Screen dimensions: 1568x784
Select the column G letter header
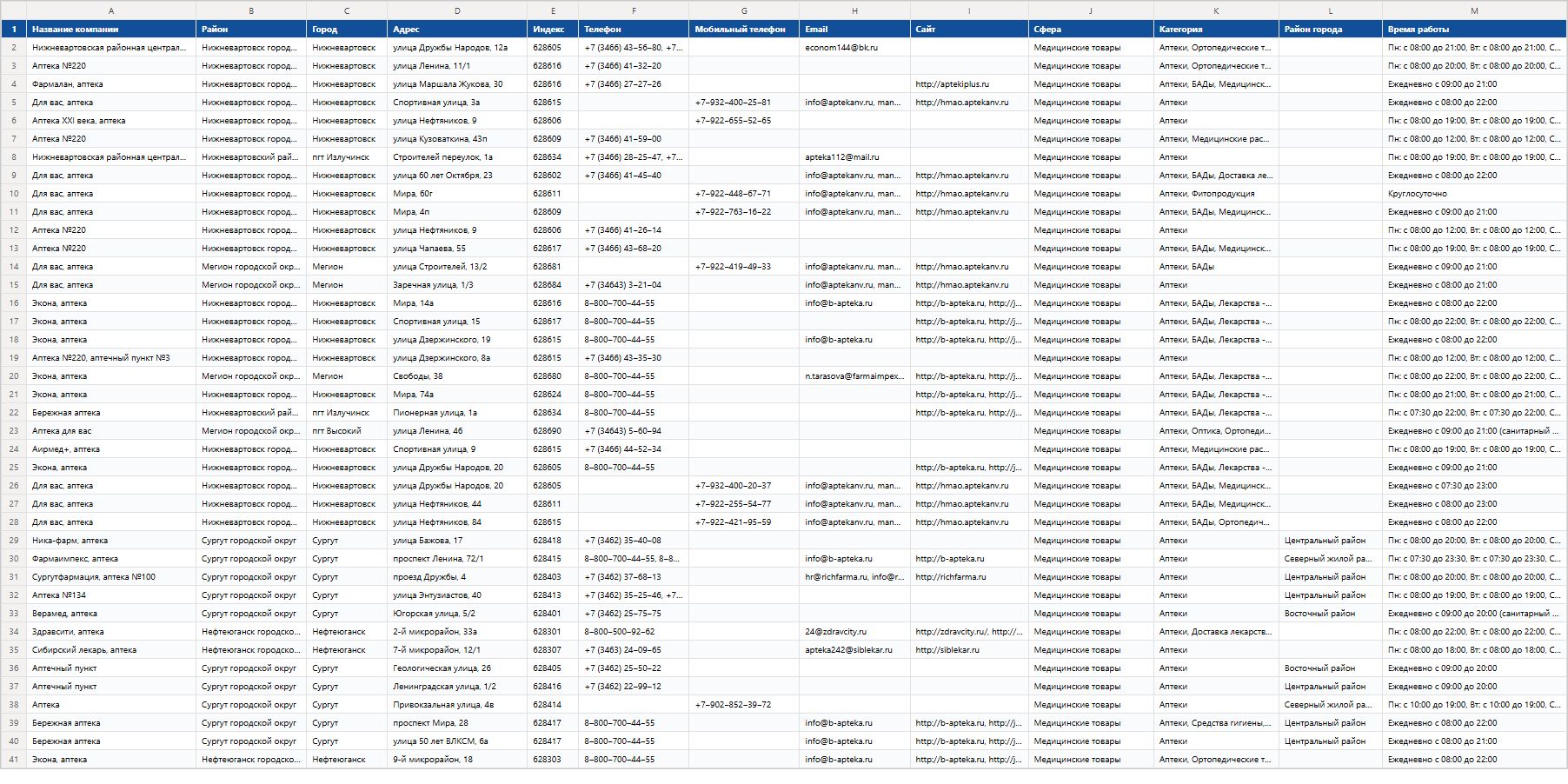click(744, 10)
